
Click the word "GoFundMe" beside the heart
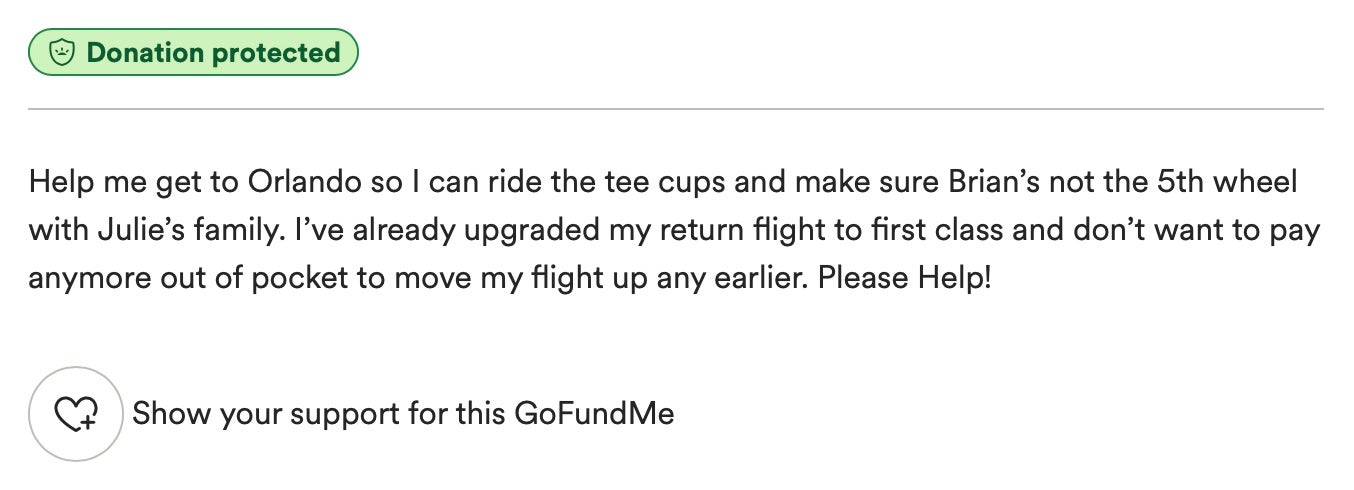(x=594, y=413)
